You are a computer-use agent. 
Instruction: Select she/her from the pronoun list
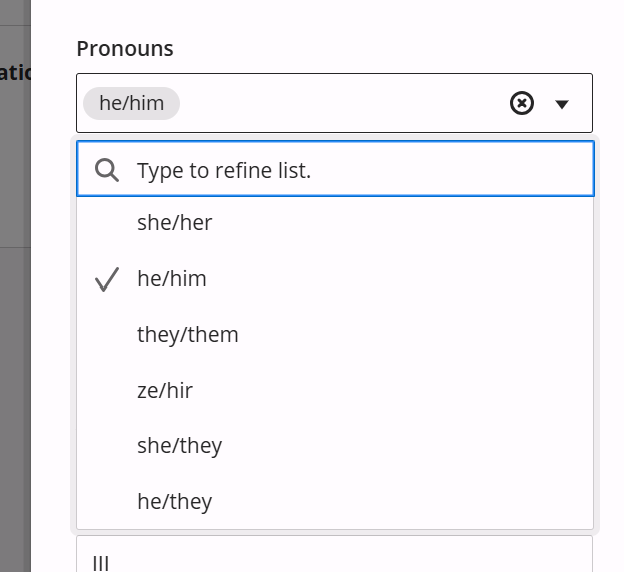[x=335, y=223]
